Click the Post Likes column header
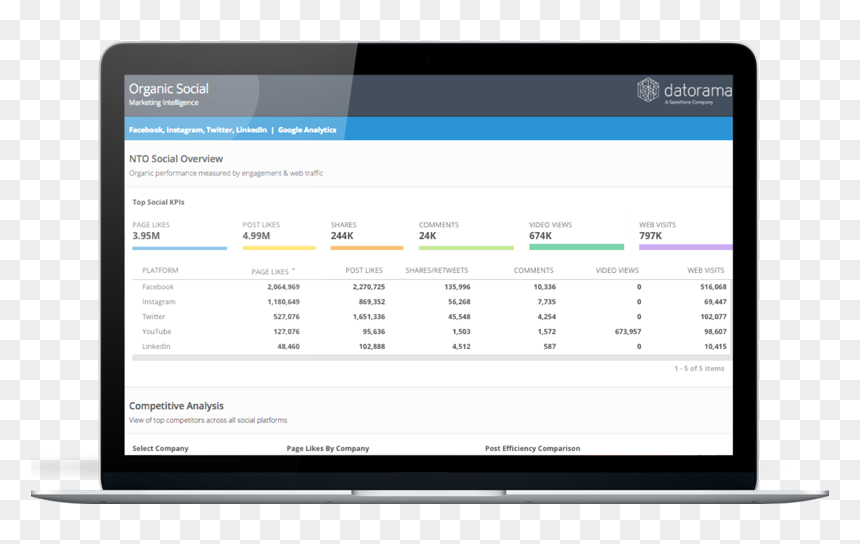Viewport: 860px width, 544px height. point(364,270)
